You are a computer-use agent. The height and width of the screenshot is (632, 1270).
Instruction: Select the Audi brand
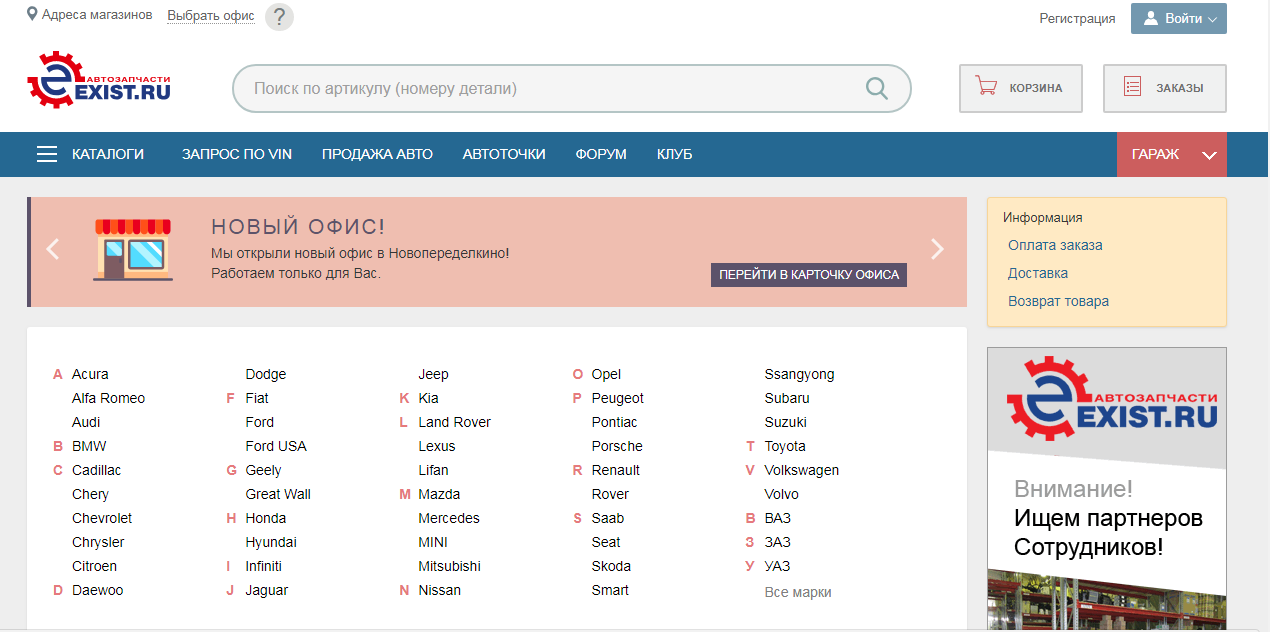click(x=86, y=422)
